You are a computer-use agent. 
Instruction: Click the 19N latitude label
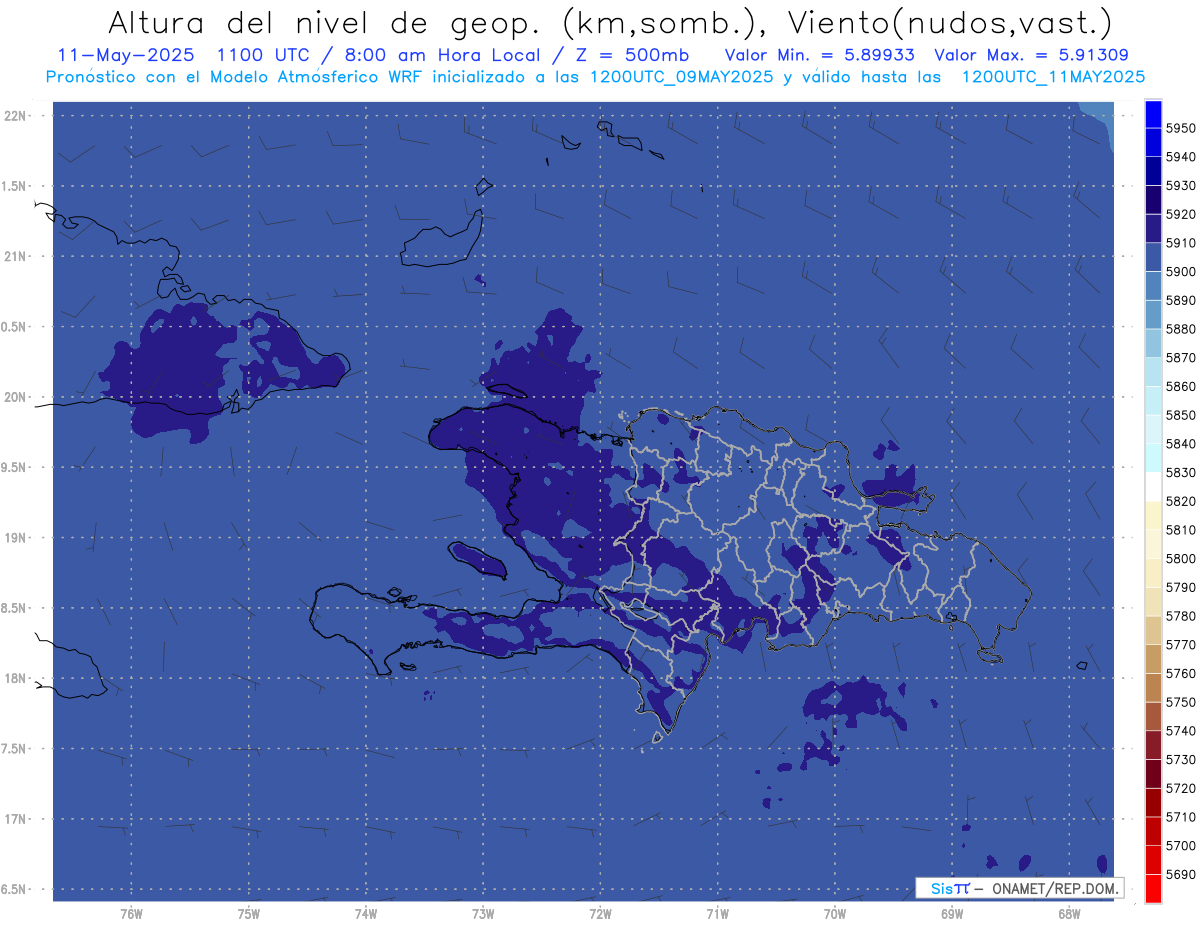(17, 537)
